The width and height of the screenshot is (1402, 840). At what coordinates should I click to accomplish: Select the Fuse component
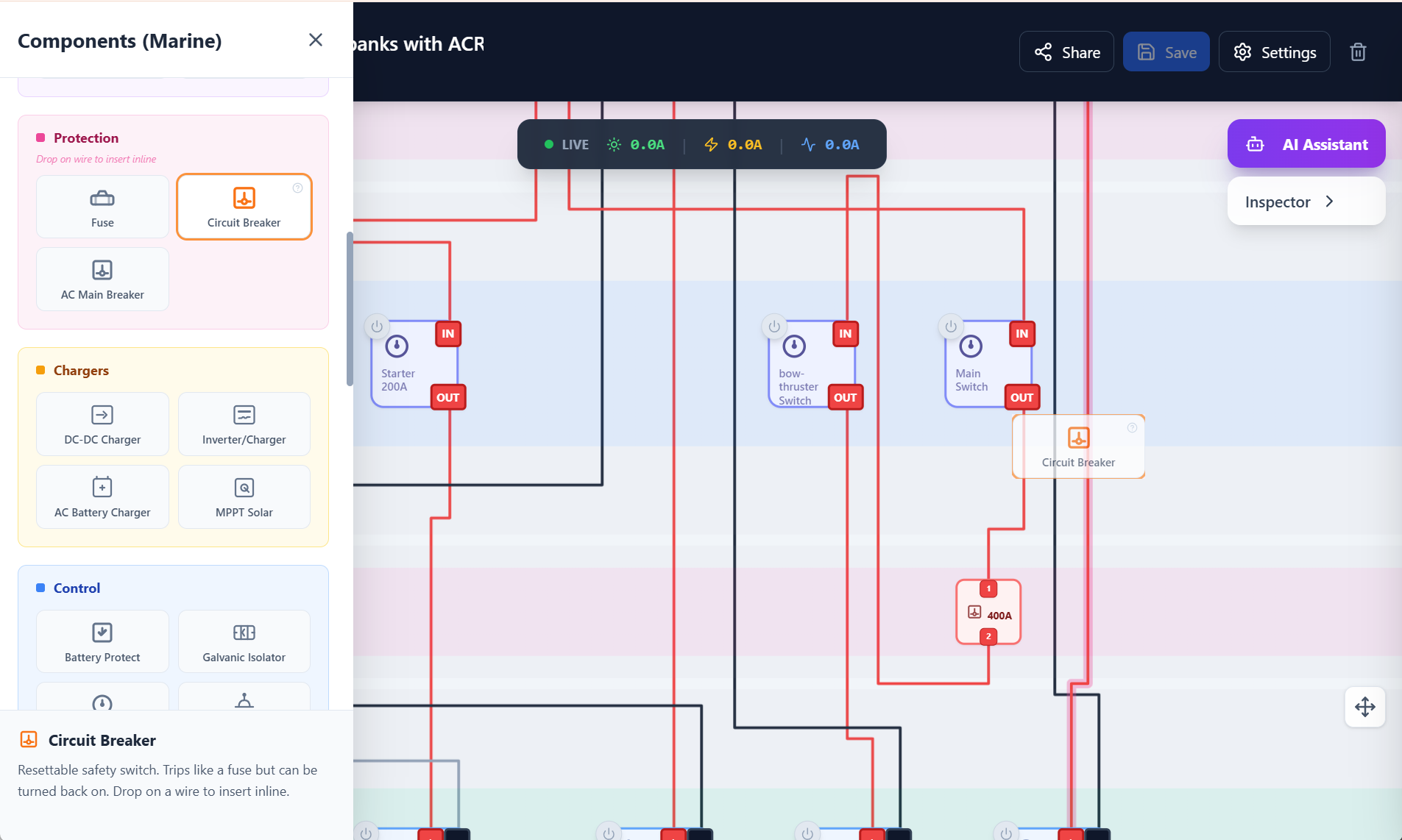point(102,207)
